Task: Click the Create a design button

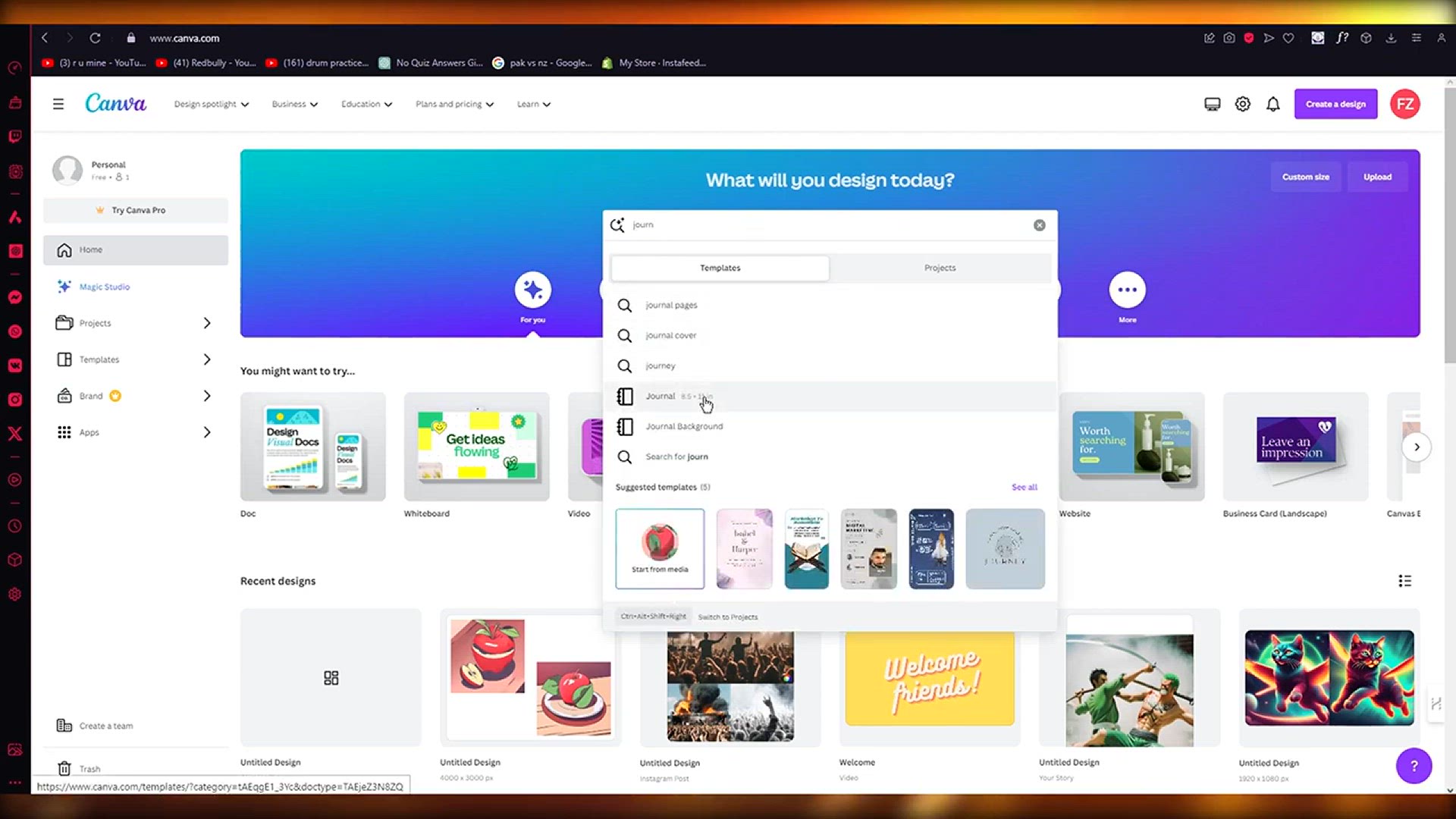Action: tap(1335, 104)
